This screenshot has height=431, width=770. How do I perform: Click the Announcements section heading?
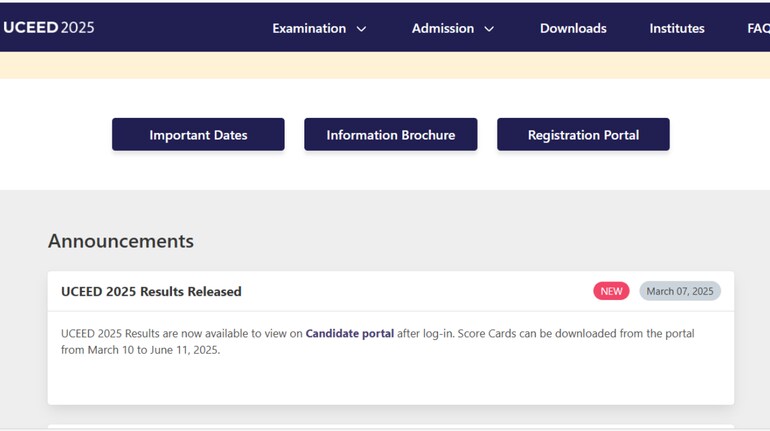pyautogui.click(x=121, y=241)
